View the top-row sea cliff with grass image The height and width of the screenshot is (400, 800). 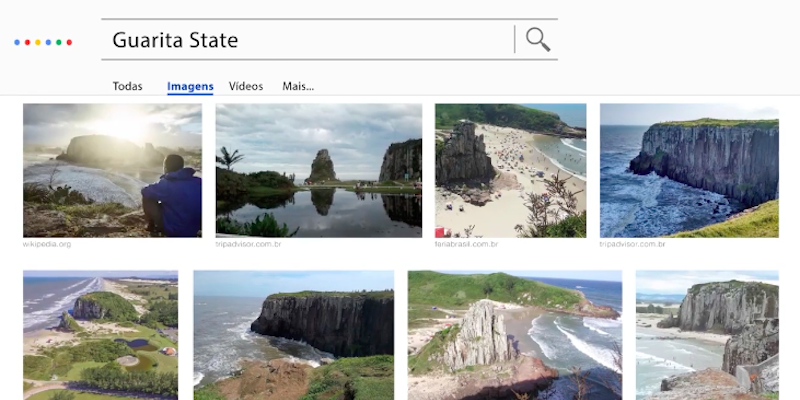click(x=688, y=170)
